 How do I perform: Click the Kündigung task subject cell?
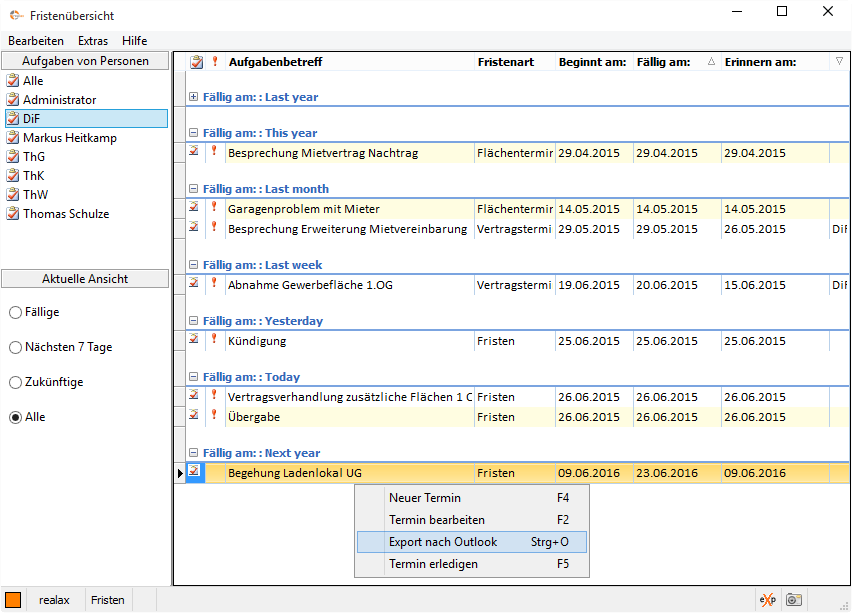[x=349, y=341]
